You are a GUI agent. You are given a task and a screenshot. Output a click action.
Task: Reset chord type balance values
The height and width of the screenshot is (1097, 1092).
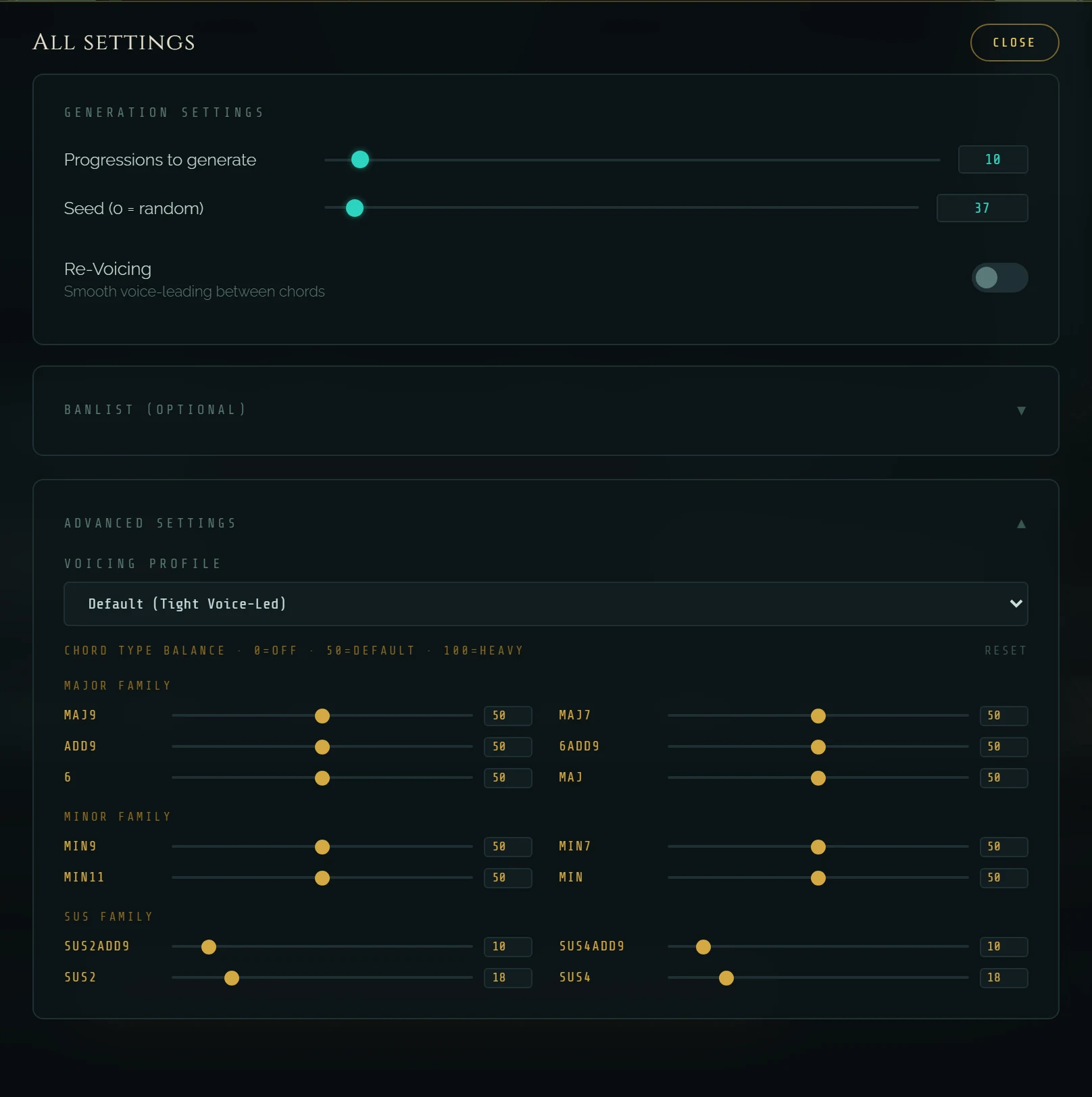click(1006, 650)
